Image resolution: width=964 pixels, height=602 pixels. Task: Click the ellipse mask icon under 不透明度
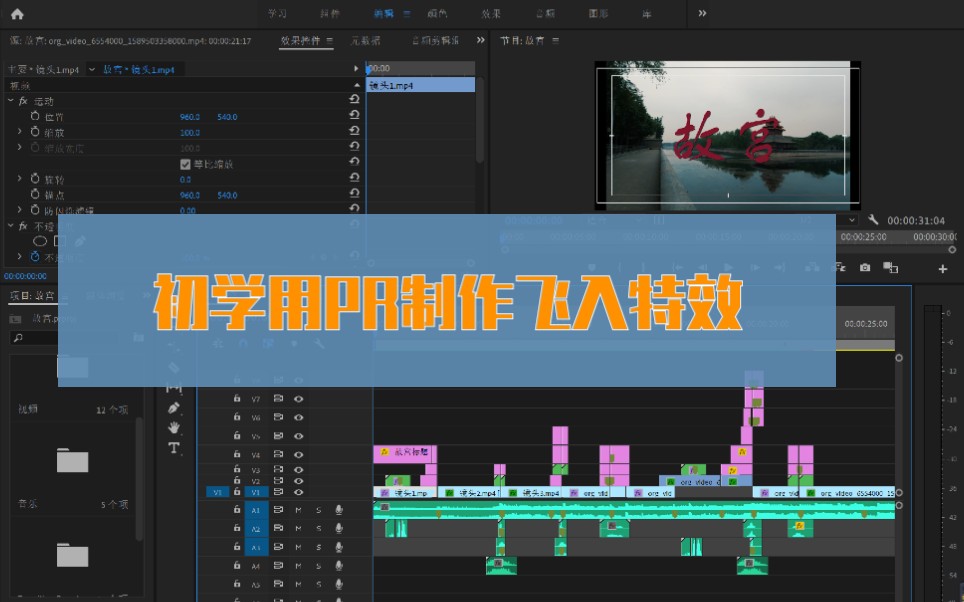click(39, 240)
